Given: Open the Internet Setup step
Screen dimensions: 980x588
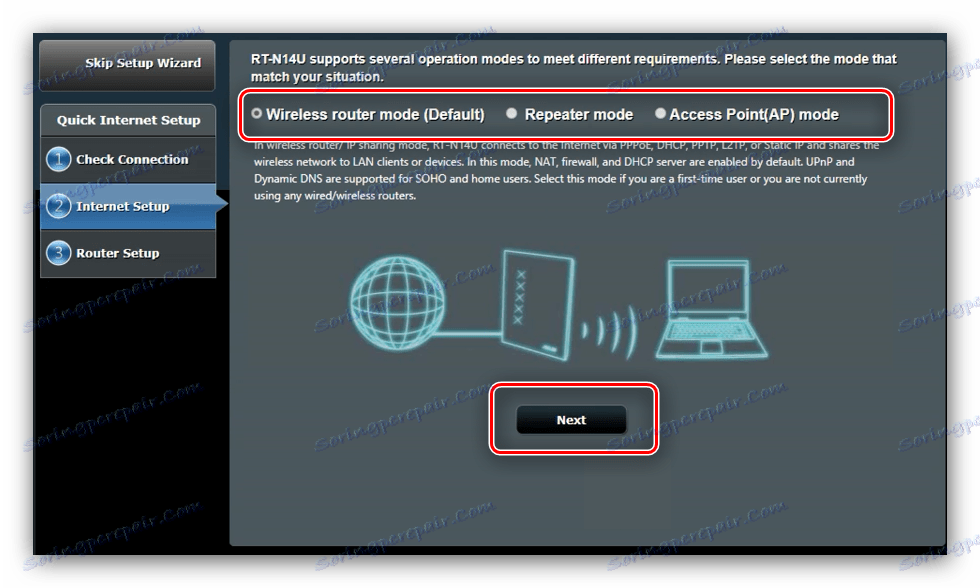Looking at the screenshot, I should (128, 206).
